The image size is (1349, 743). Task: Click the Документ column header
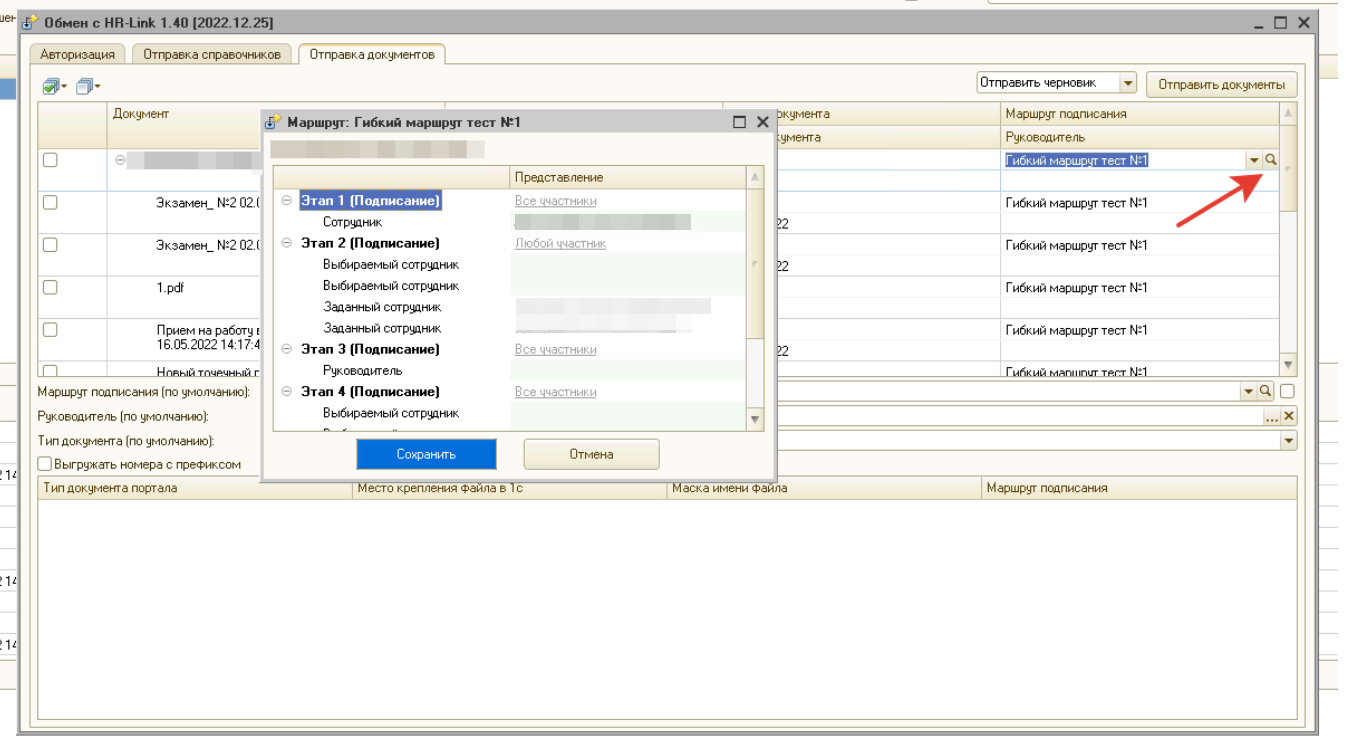pos(141,114)
